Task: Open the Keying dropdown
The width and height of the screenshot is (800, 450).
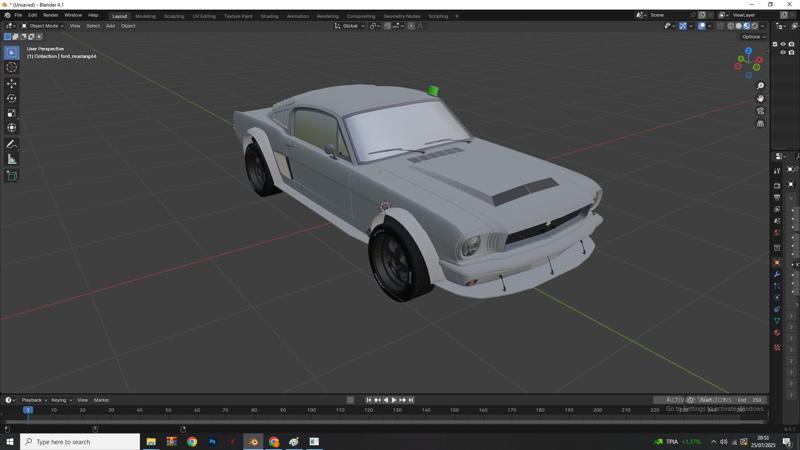Action: click(61, 400)
